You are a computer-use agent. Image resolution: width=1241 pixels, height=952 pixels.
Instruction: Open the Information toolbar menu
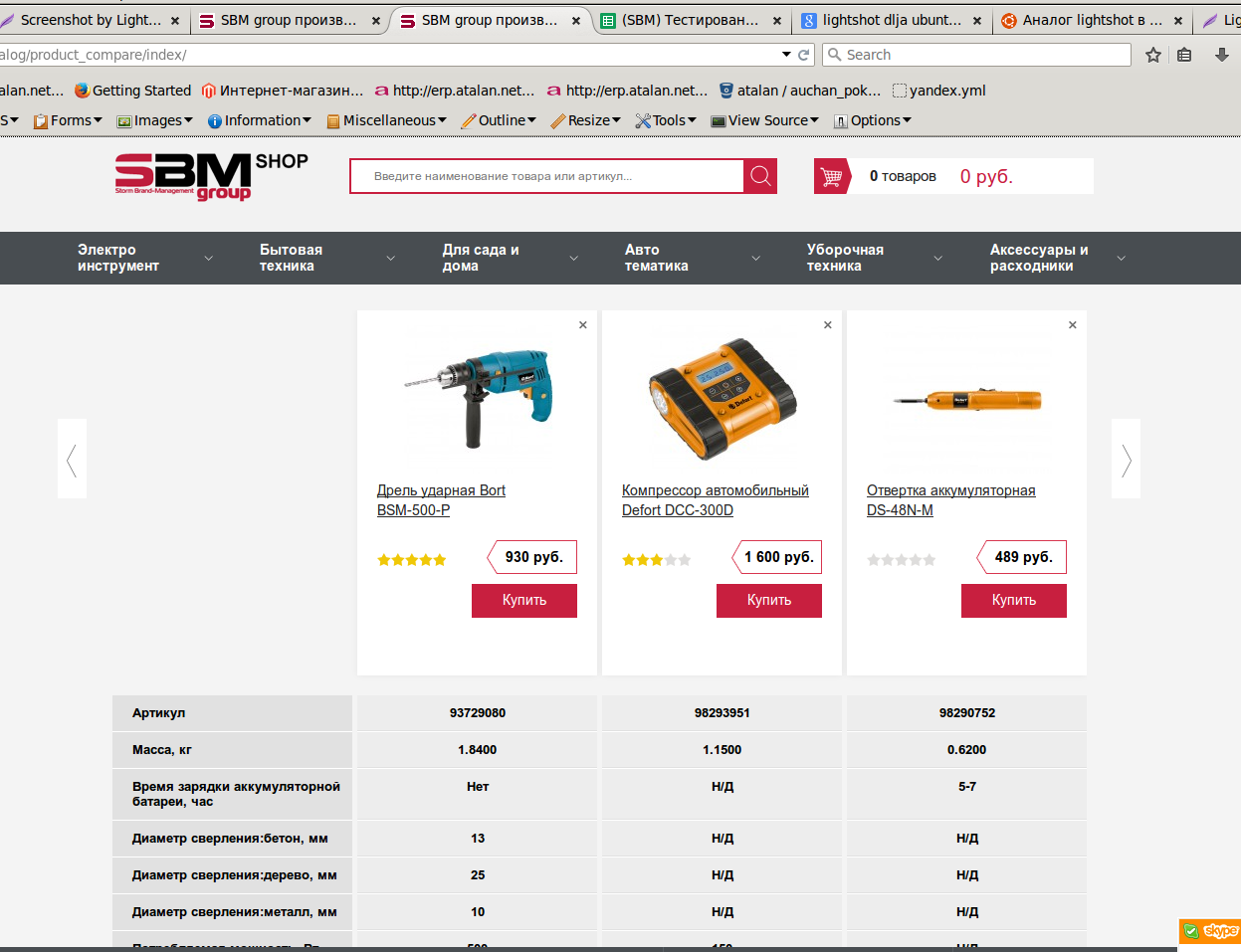pos(260,120)
